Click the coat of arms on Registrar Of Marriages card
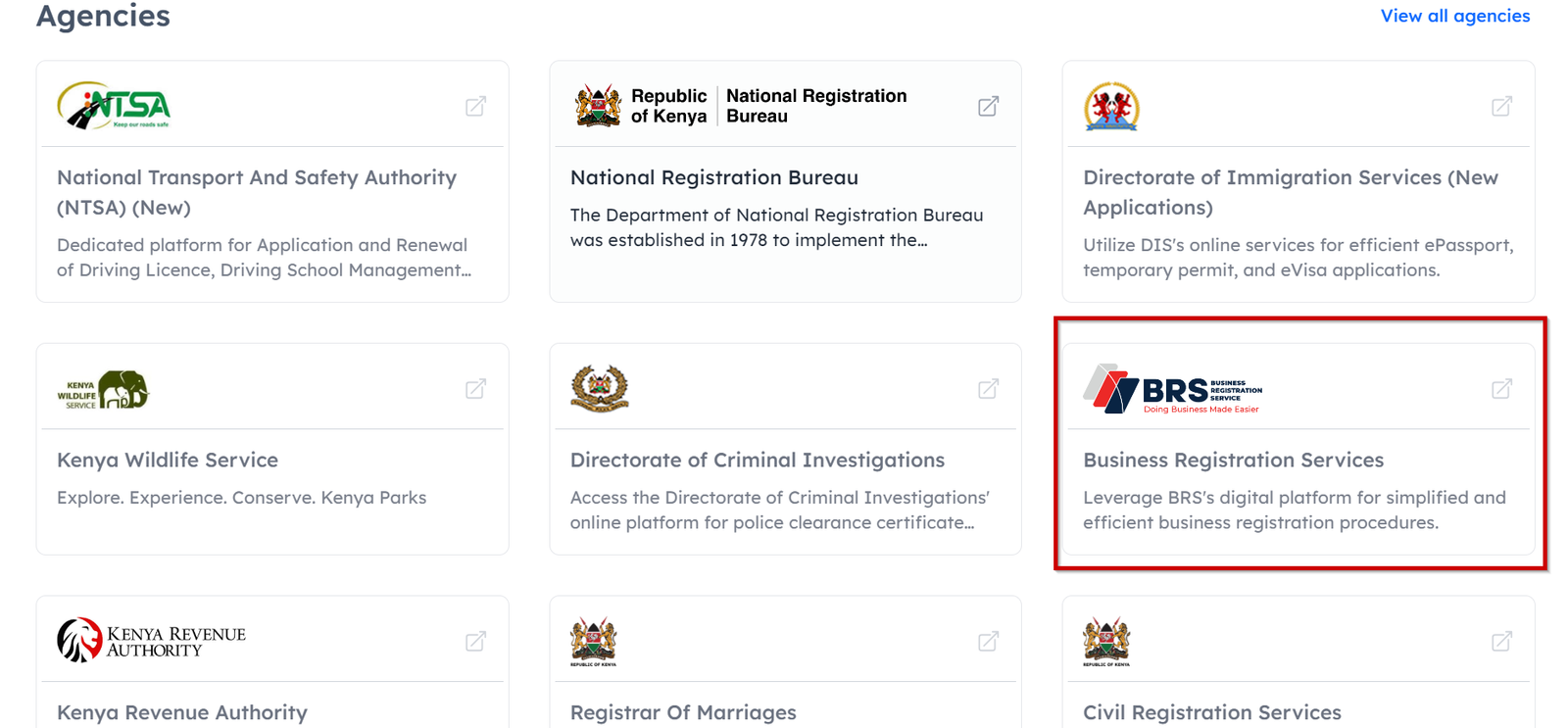The height and width of the screenshot is (728, 1568). click(594, 642)
